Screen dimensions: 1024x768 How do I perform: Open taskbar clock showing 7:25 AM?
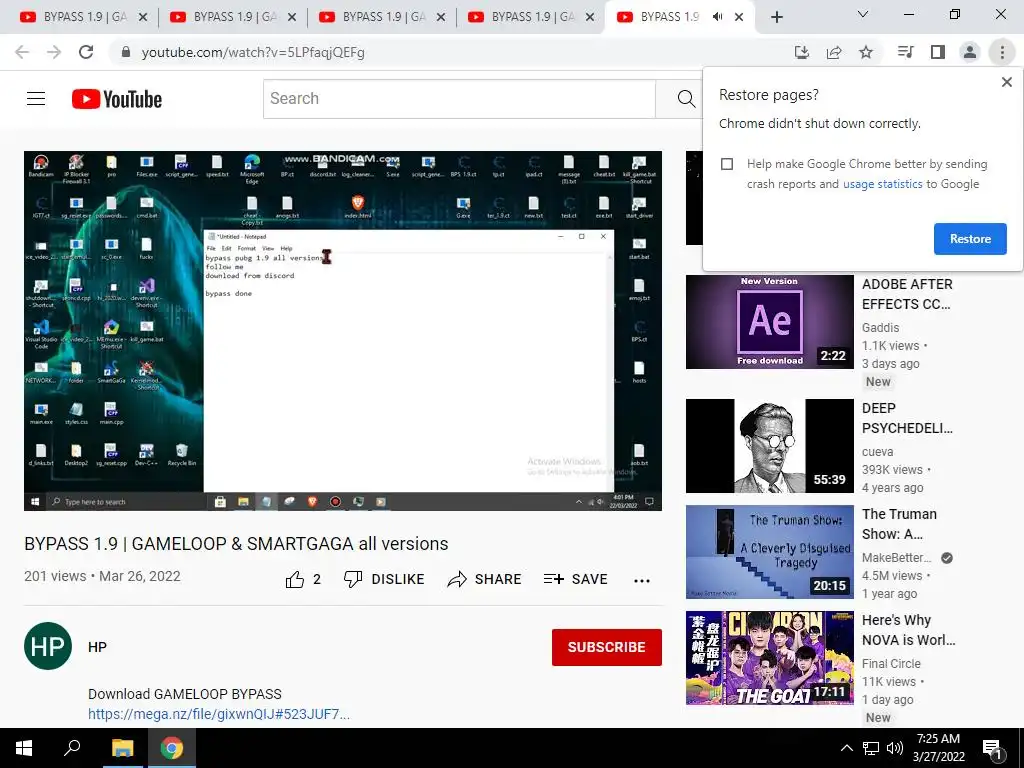click(x=938, y=748)
